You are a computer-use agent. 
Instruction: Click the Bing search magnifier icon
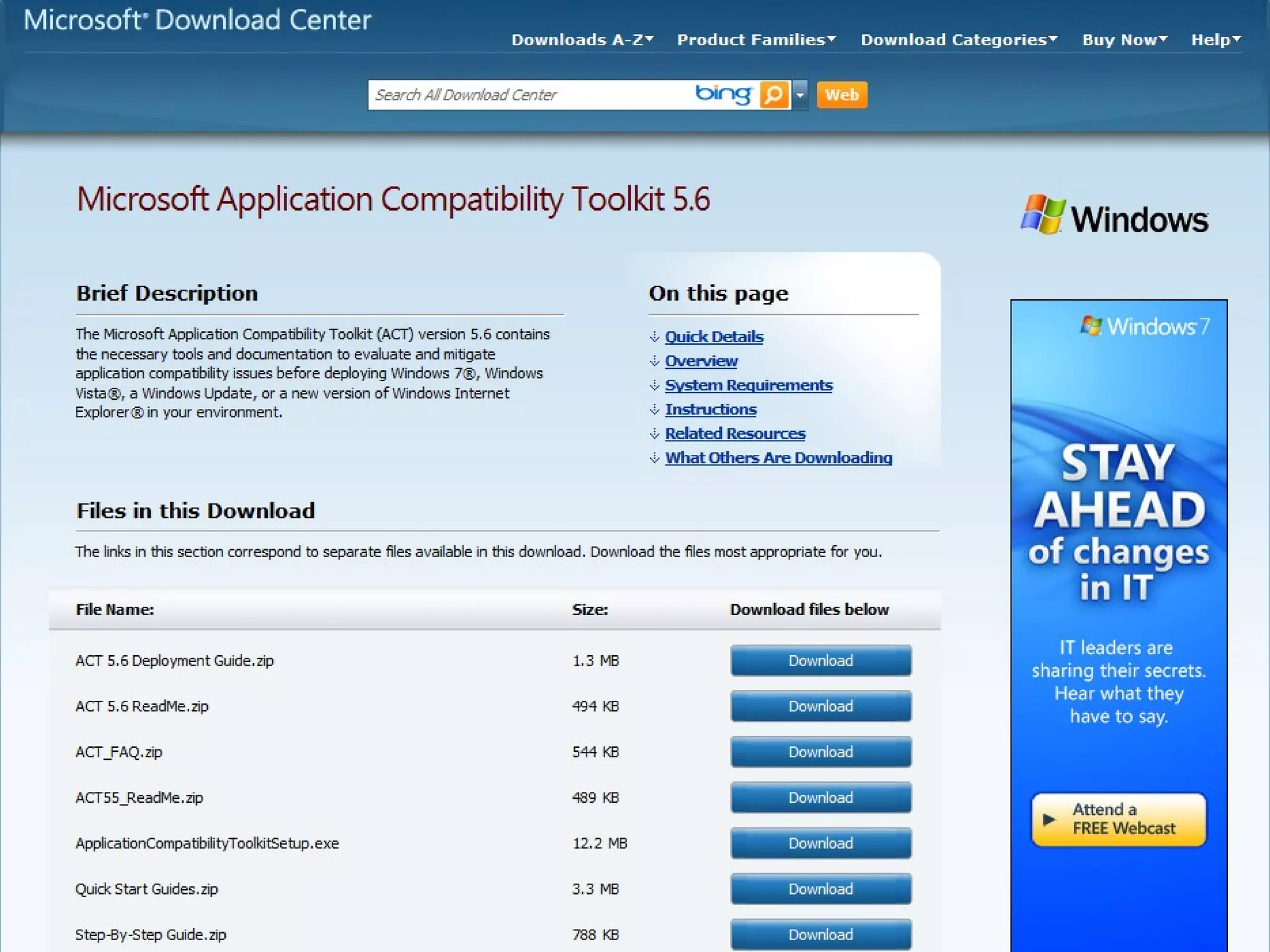pyautogui.click(x=774, y=95)
